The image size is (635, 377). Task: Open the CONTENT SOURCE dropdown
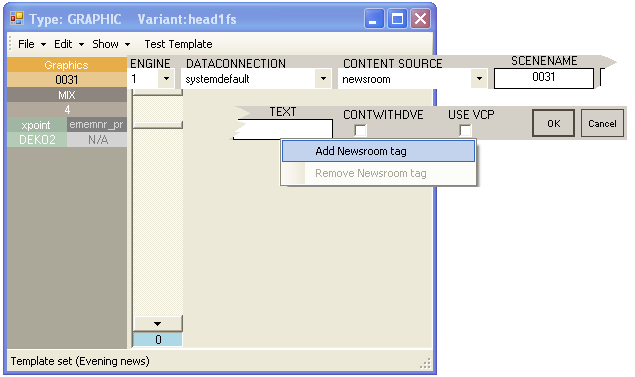coord(479,79)
